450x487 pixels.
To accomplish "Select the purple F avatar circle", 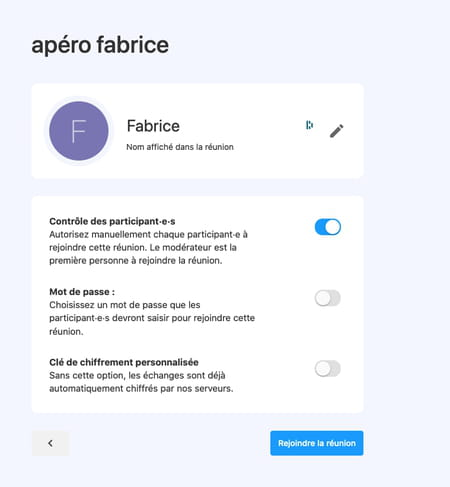I will [x=79, y=131].
